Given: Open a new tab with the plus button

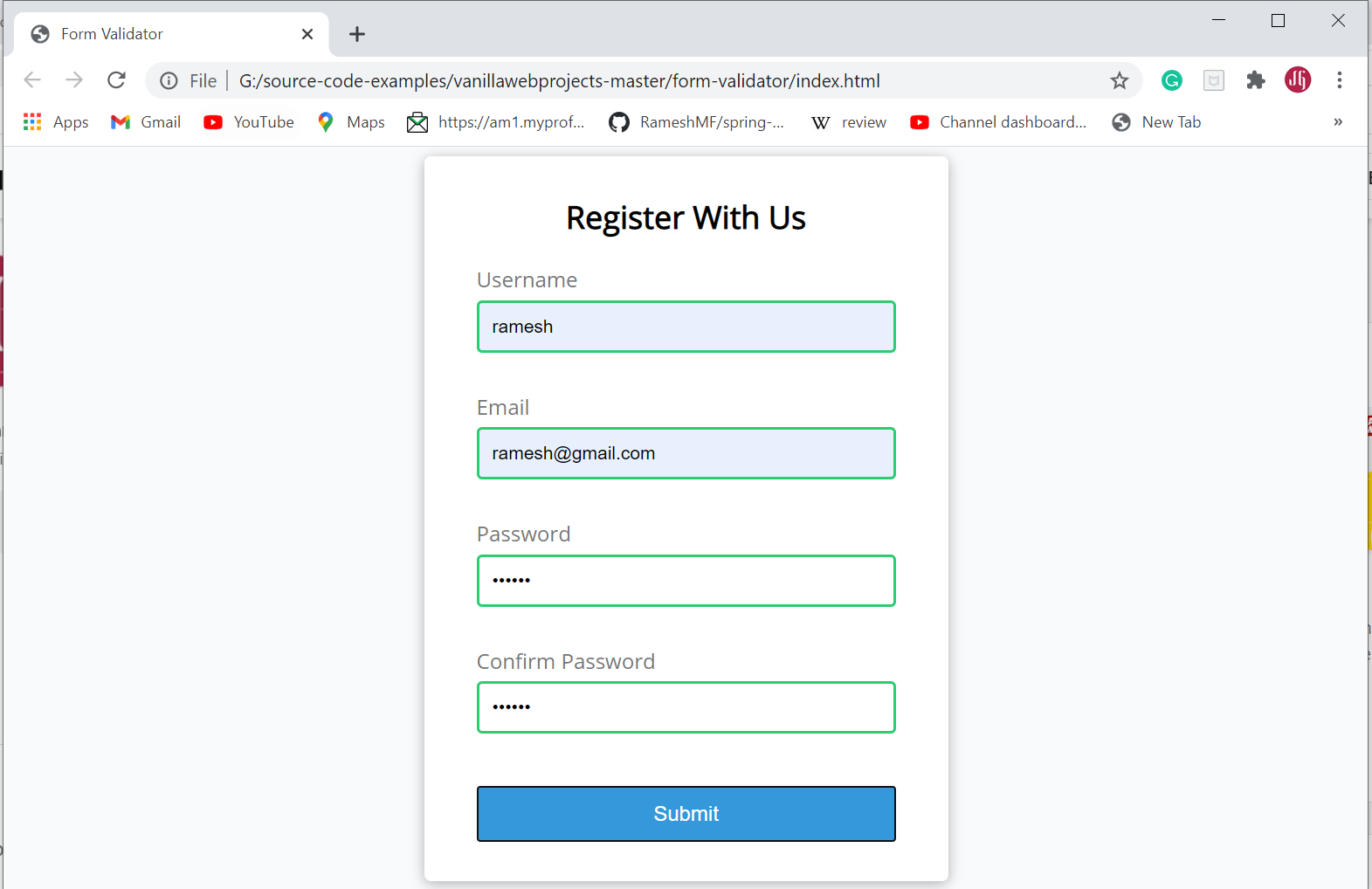Looking at the screenshot, I should 356,34.
